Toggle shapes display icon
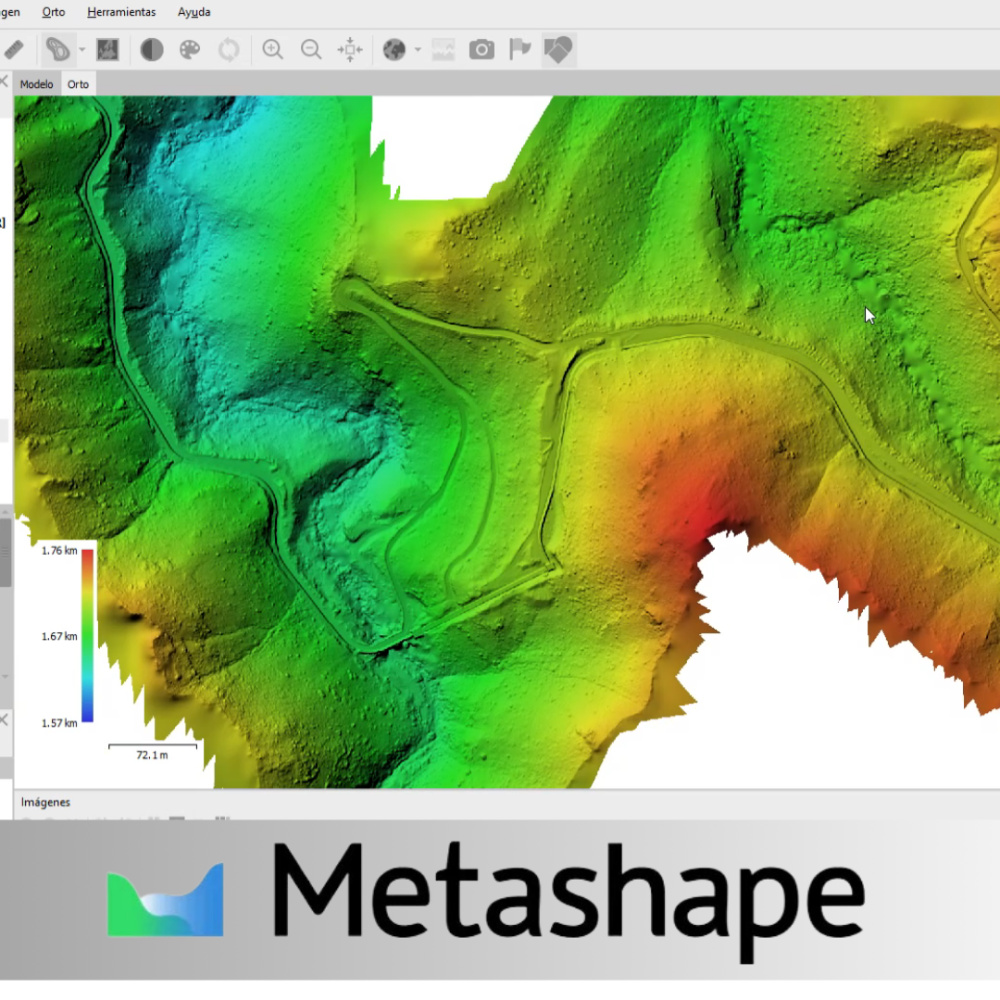Screen dimensions: 1000x1000 tap(559, 50)
